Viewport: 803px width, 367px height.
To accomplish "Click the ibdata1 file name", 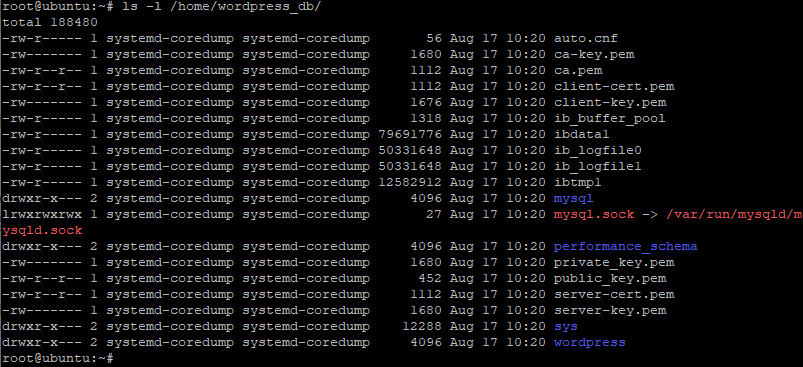I will click(x=581, y=134).
